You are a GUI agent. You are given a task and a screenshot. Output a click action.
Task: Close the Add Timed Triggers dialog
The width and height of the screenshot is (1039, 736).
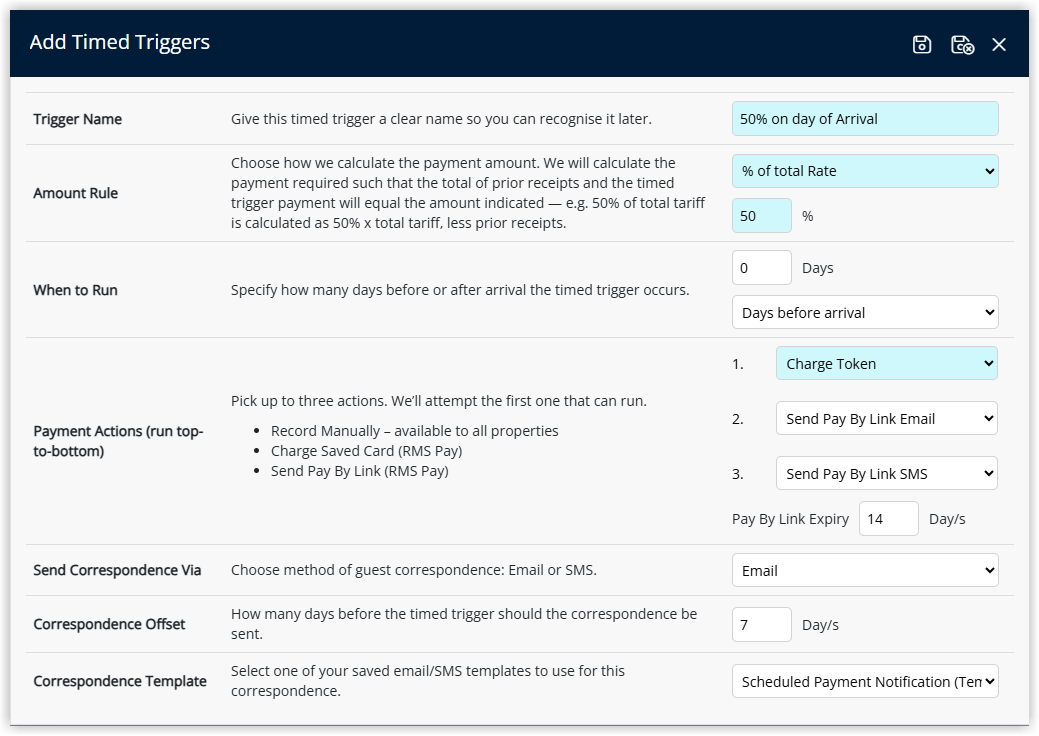coord(999,44)
